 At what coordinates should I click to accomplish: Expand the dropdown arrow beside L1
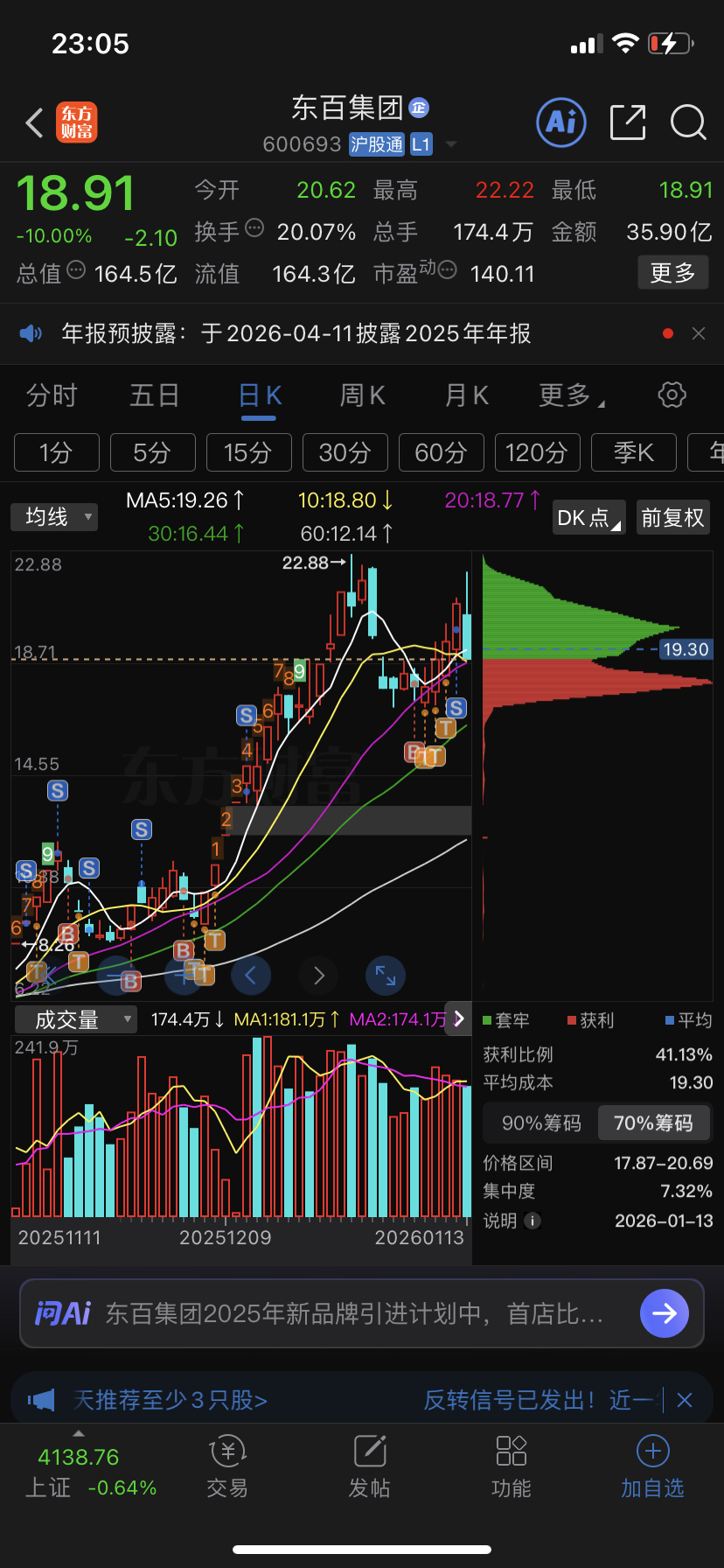point(451,144)
